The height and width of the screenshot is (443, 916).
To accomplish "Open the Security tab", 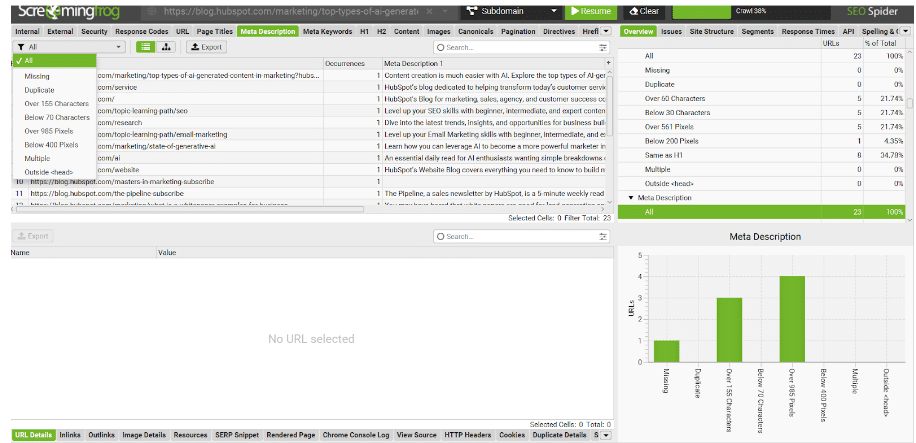I will (x=94, y=32).
